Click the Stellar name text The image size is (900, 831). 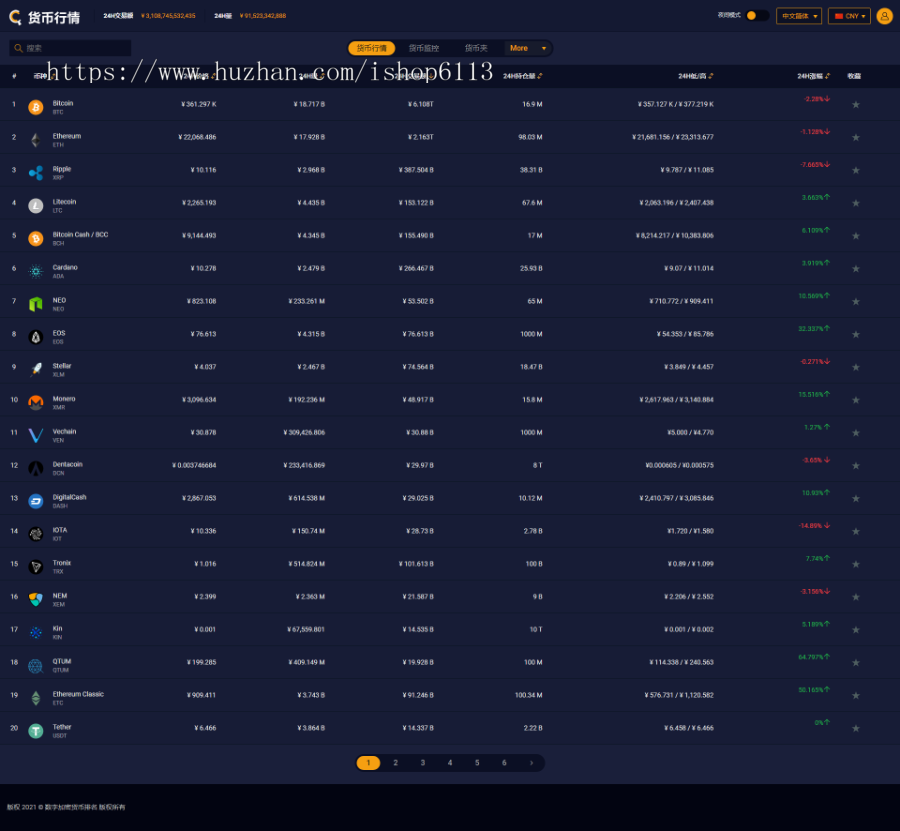(x=62, y=366)
